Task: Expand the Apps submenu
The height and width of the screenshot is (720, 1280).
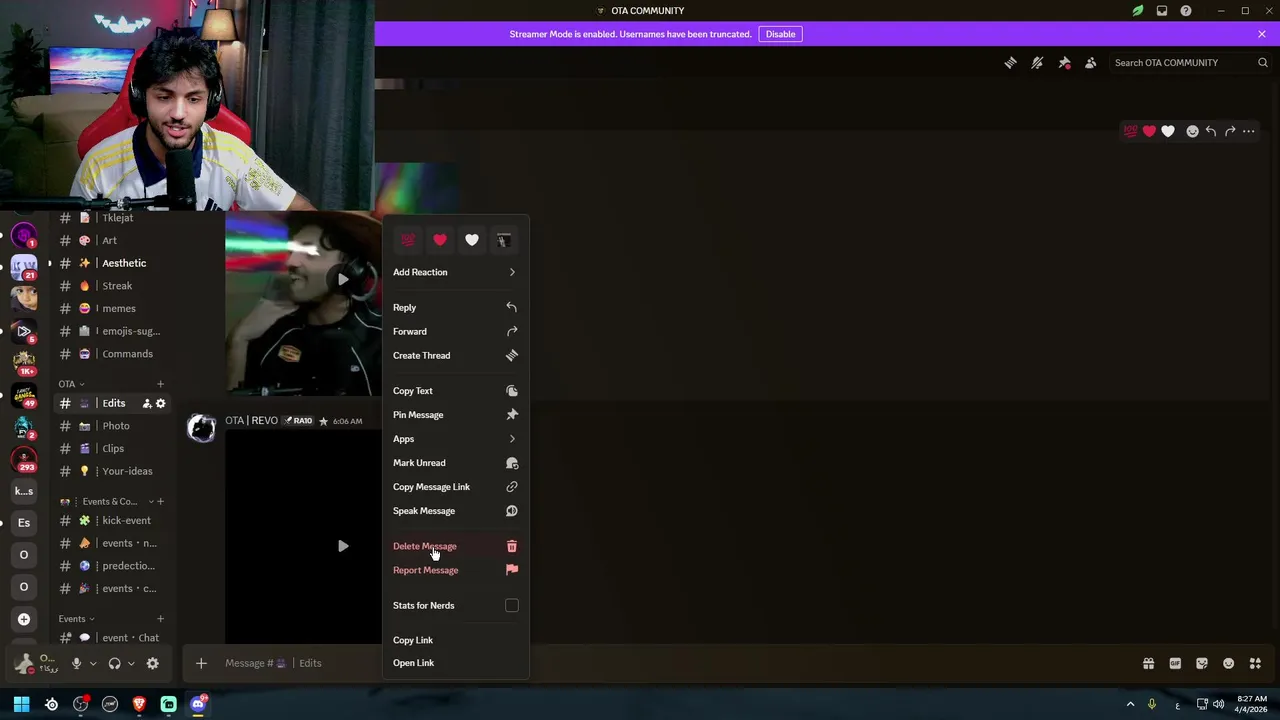Action: [x=455, y=439]
